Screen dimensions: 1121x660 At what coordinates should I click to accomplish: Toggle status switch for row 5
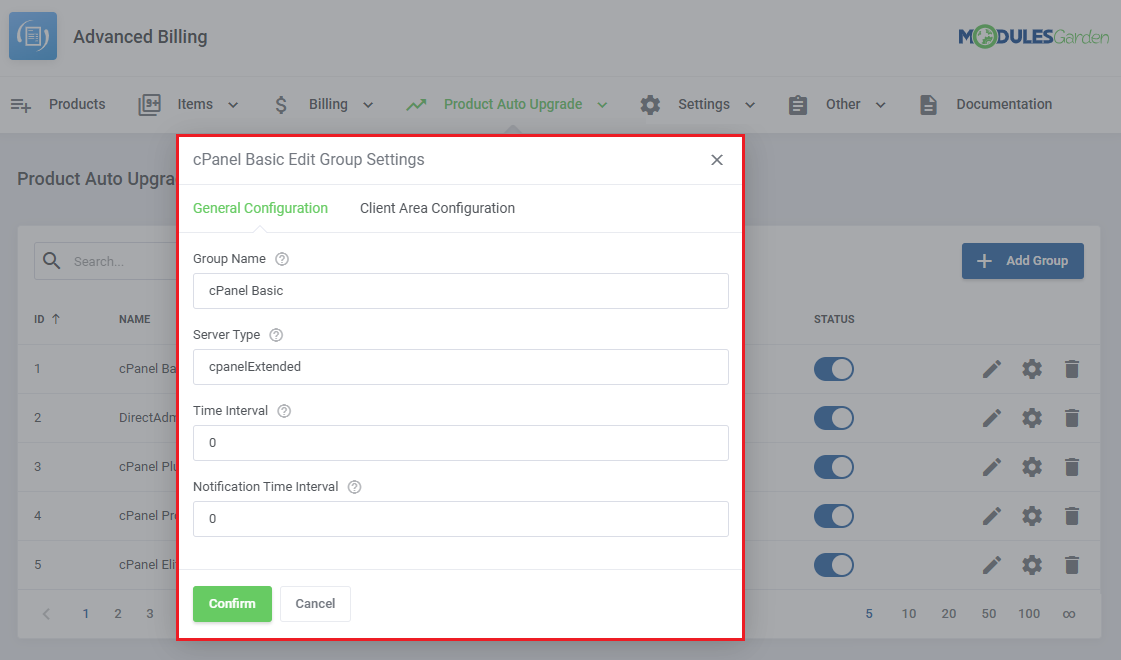click(x=834, y=565)
